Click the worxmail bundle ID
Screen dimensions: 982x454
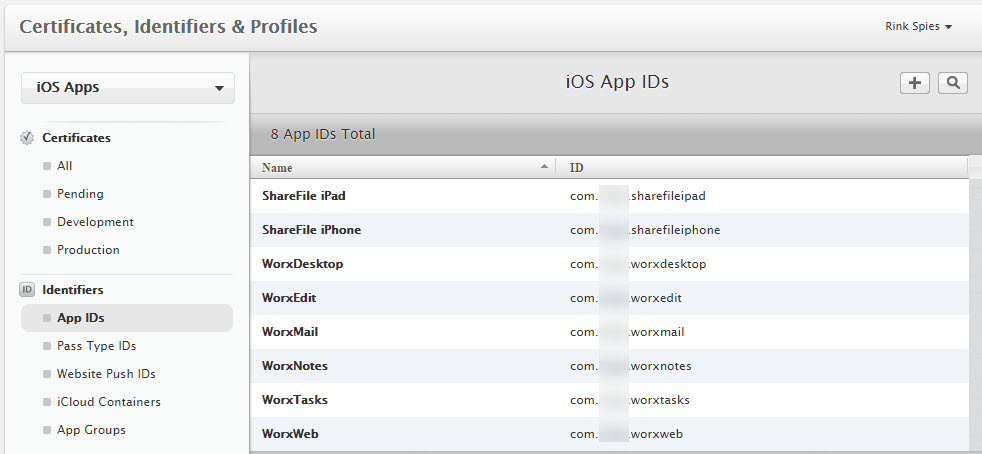pos(627,332)
